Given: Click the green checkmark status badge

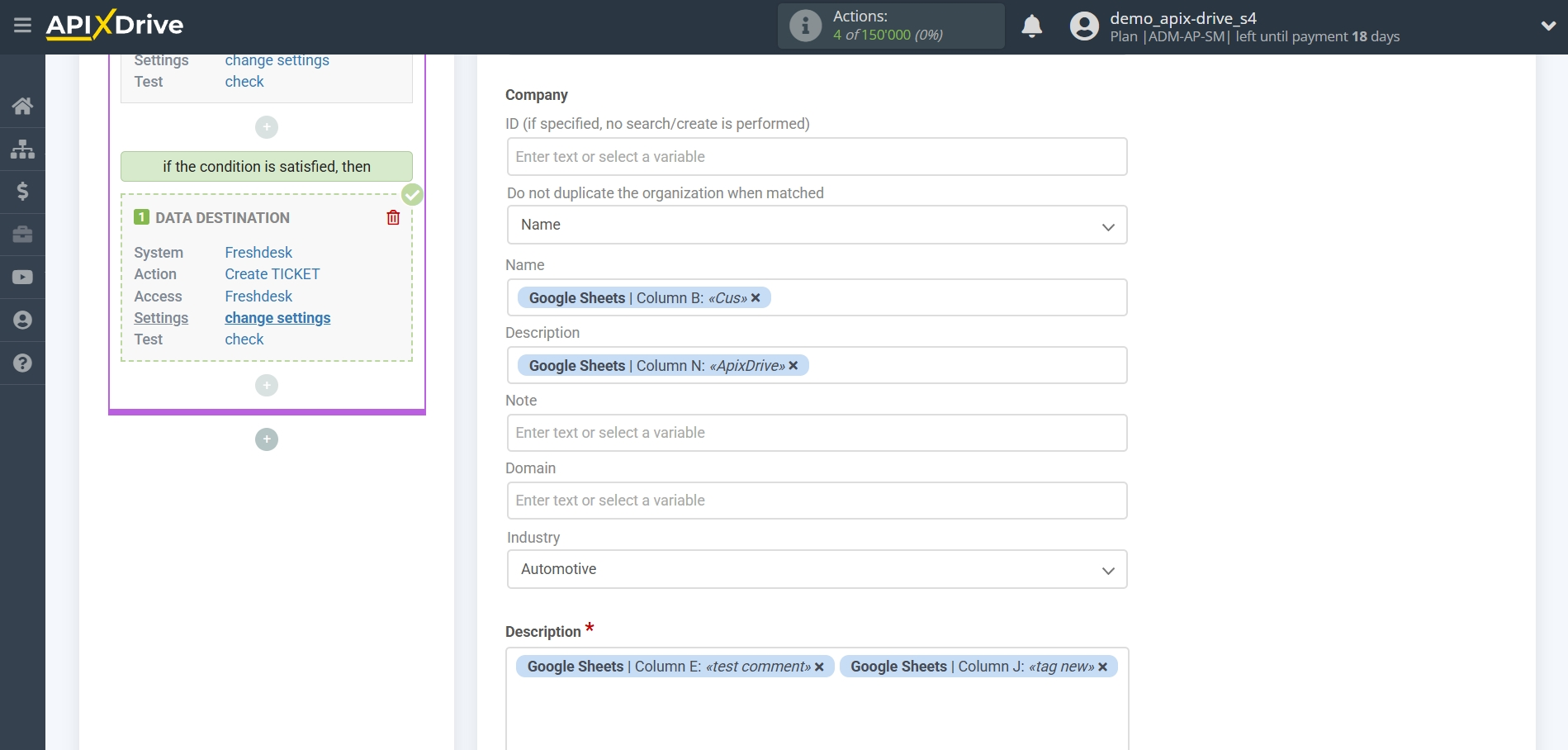Looking at the screenshot, I should click(x=412, y=195).
